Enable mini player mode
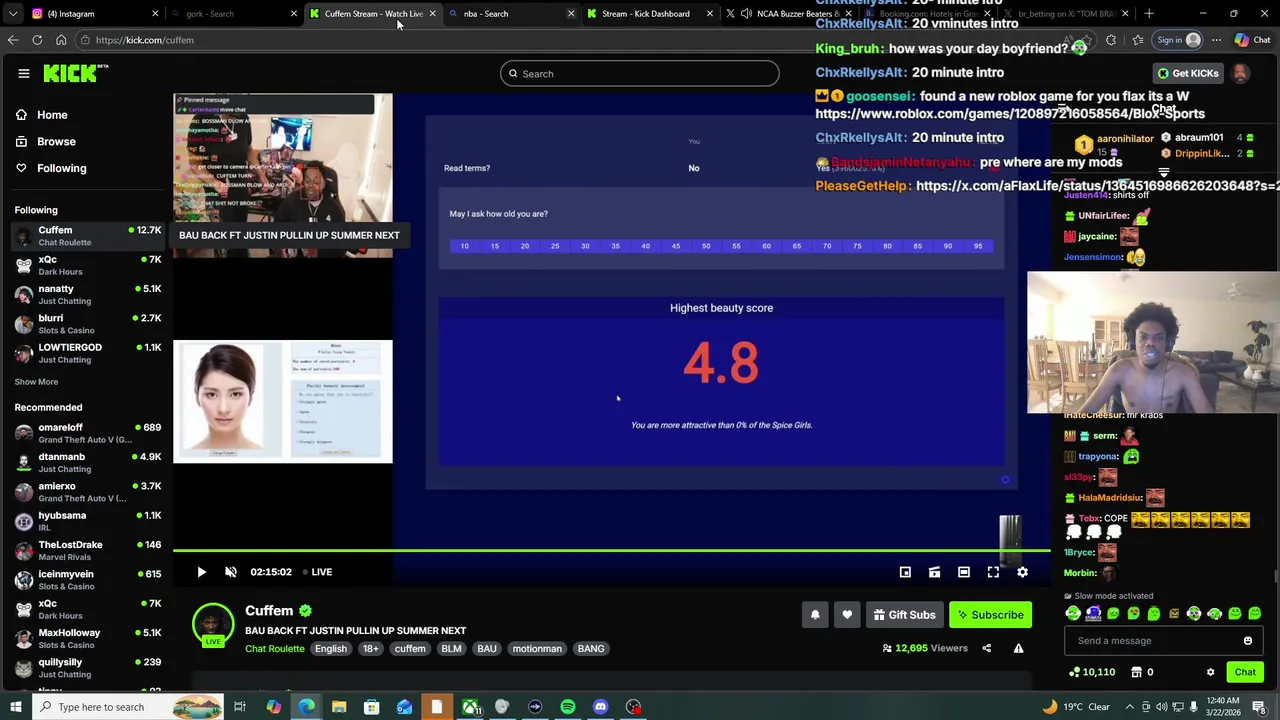 [905, 572]
